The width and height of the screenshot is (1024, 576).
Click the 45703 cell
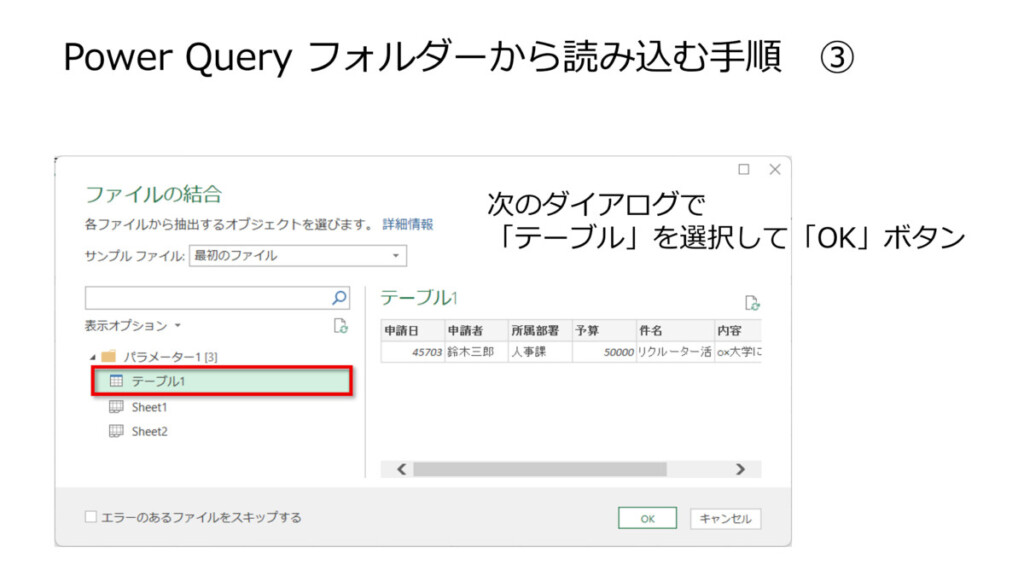click(412, 352)
